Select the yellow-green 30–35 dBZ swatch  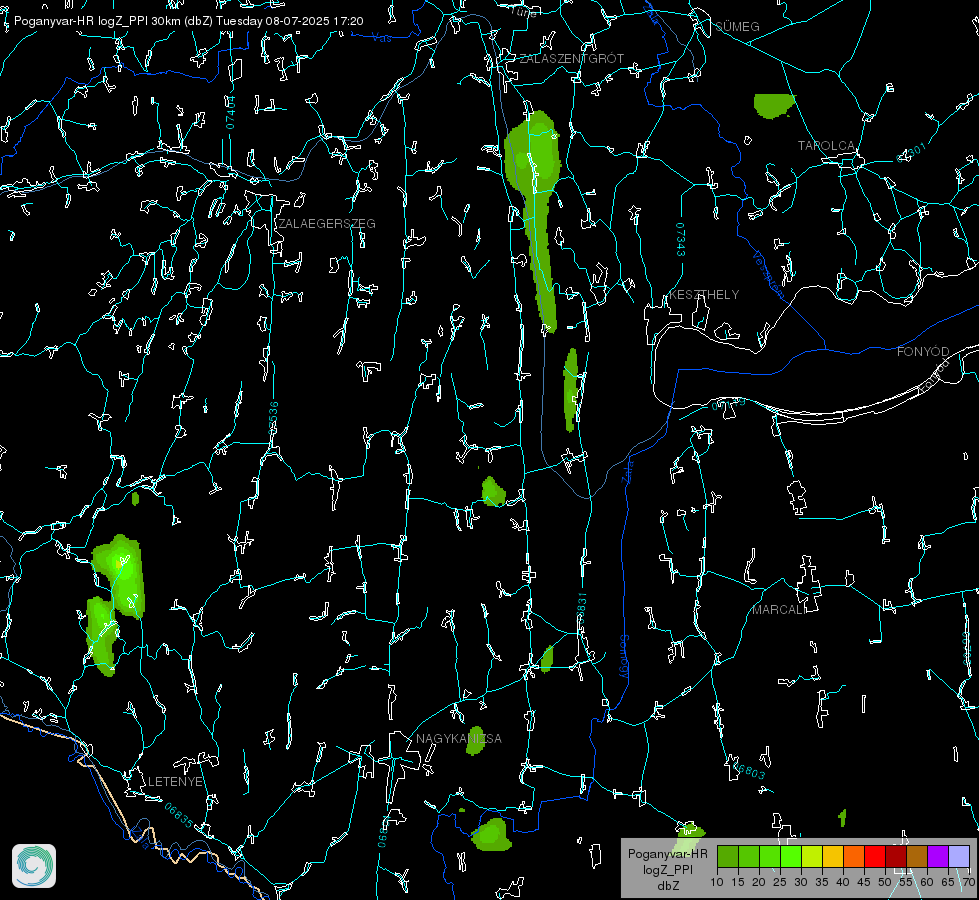tap(812, 856)
